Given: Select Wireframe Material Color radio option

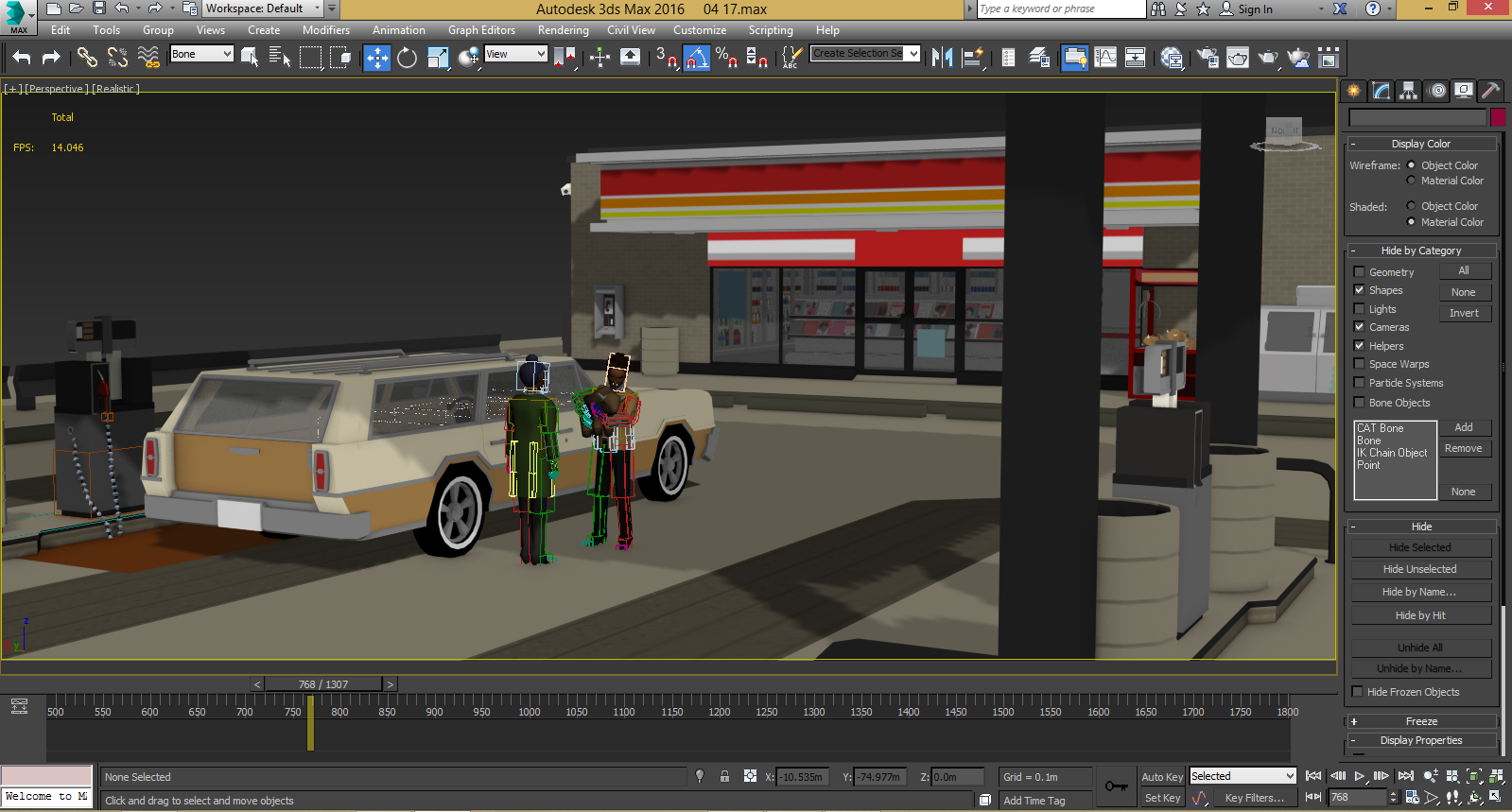Looking at the screenshot, I should click(x=1411, y=181).
